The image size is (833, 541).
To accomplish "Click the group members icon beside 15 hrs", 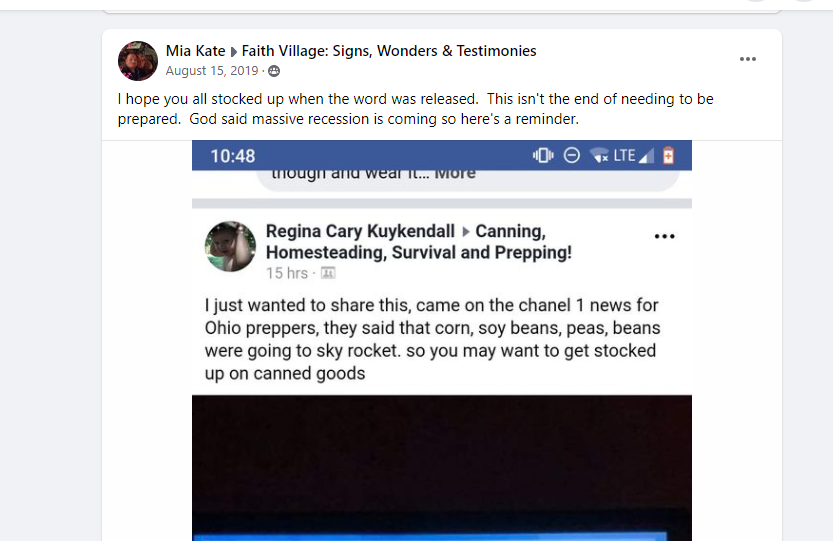I will tap(328, 273).
